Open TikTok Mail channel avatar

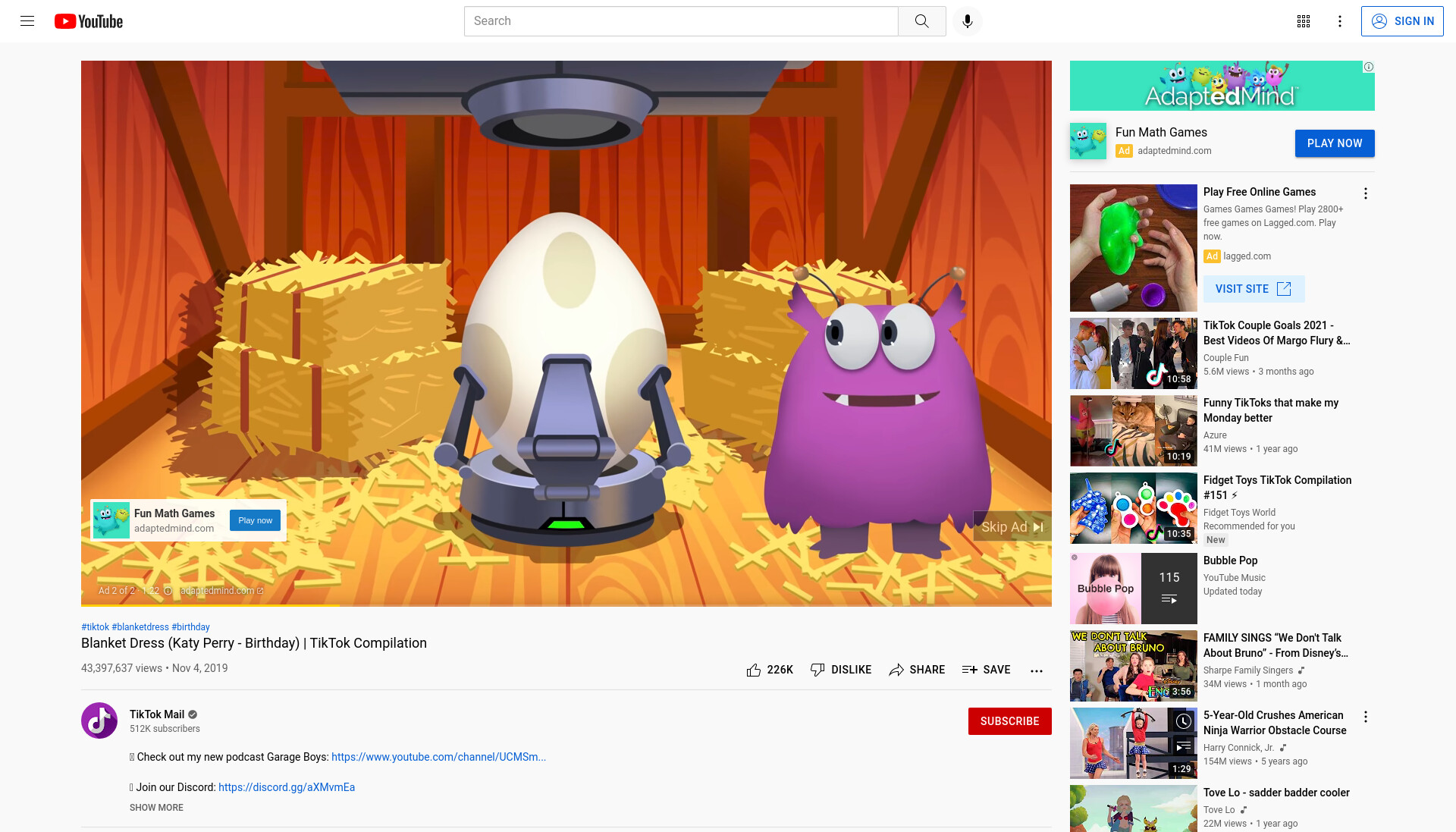coord(99,721)
